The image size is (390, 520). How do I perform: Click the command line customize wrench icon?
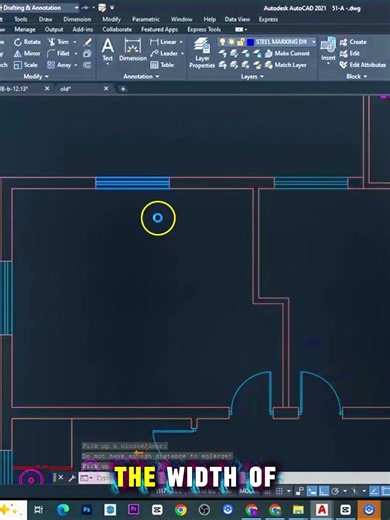(71, 478)
